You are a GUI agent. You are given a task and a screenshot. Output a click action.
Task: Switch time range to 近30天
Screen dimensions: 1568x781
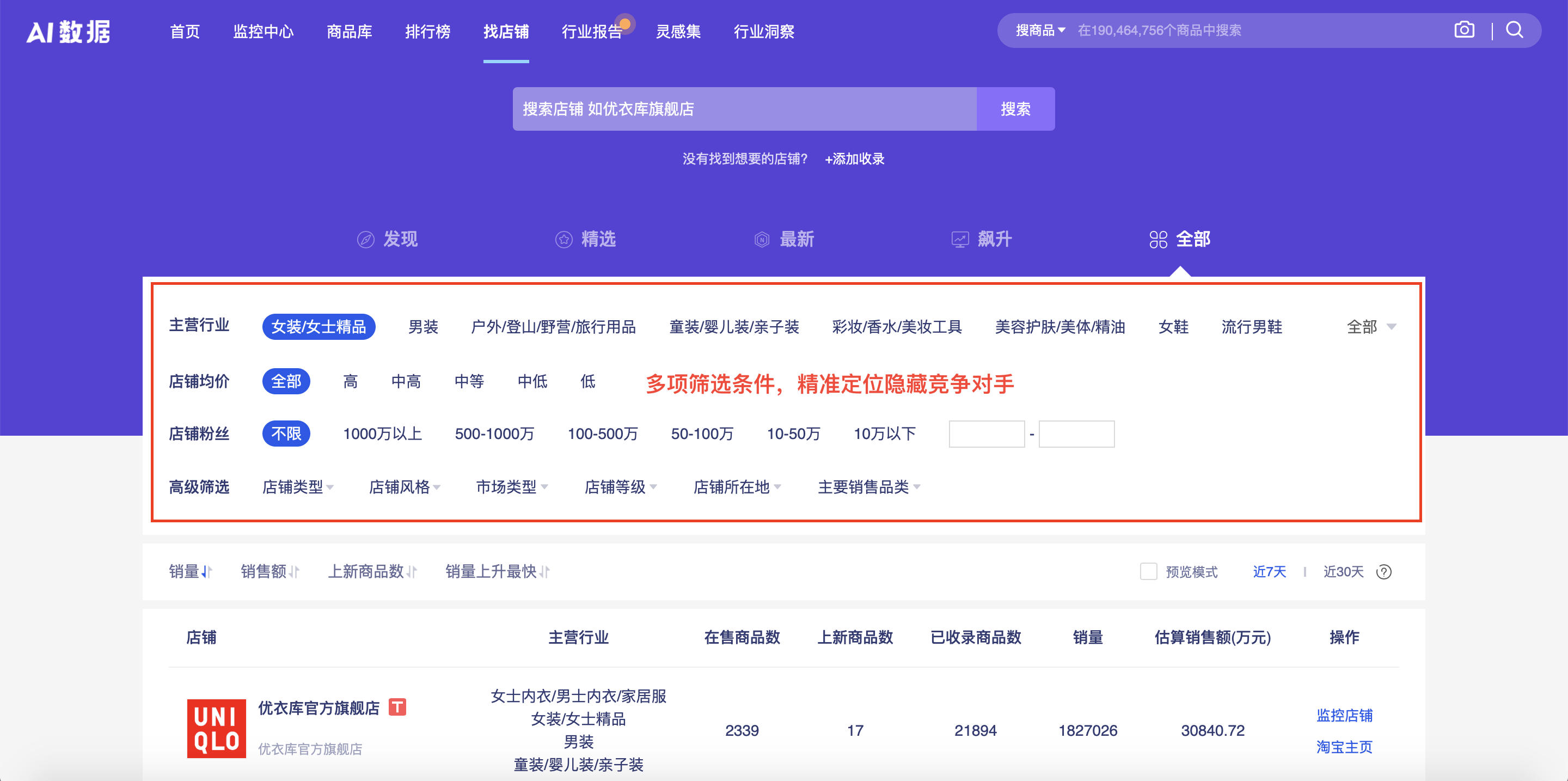tap(1343, 572)
